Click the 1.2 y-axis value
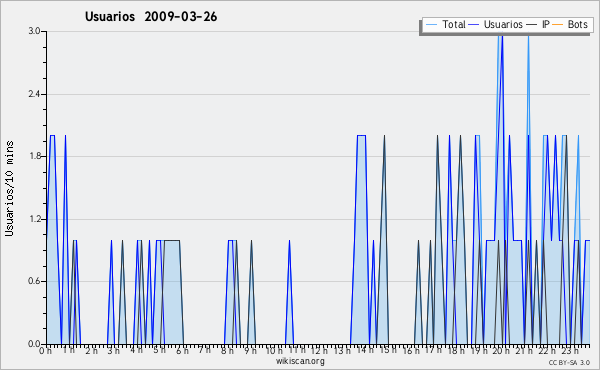 click(x=34, y=219)
